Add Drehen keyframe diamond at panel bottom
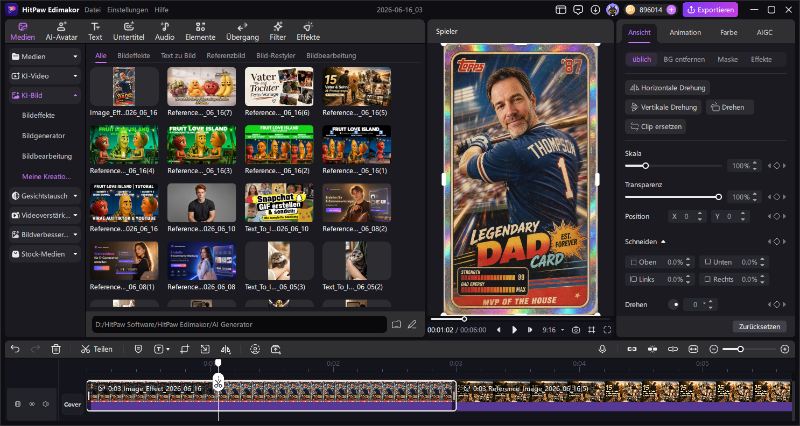This screenshot has height=426, width=800. 777,304
